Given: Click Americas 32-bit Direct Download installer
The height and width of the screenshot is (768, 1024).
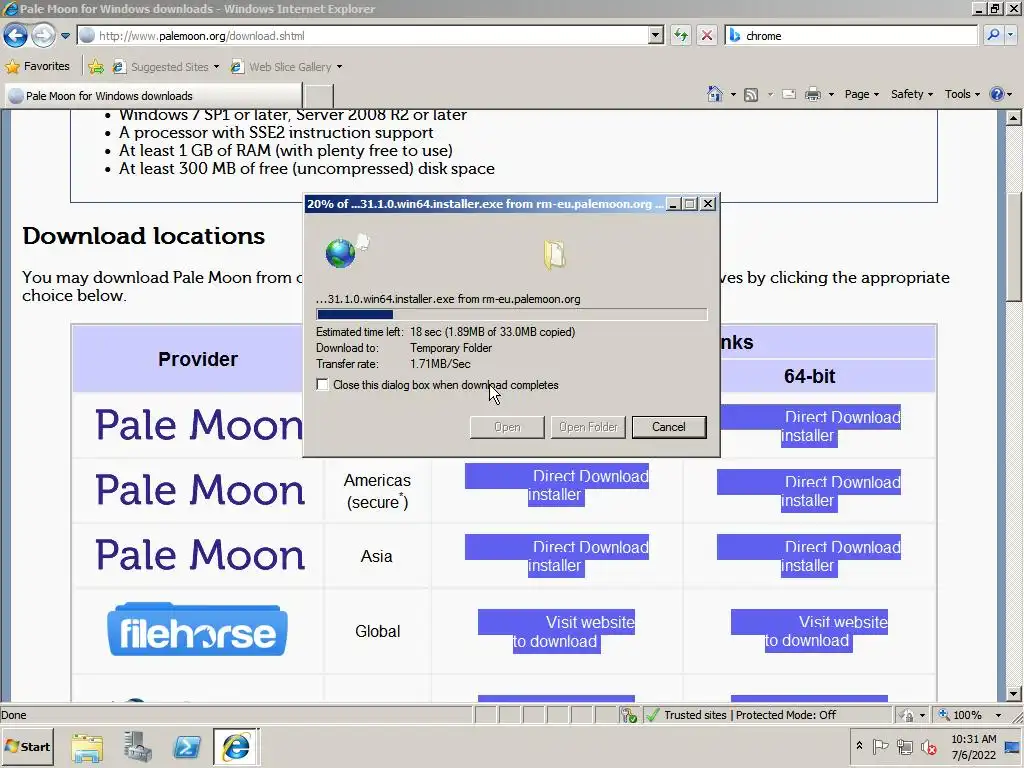Looking at the screenshot, I should [x=556, y=485].
